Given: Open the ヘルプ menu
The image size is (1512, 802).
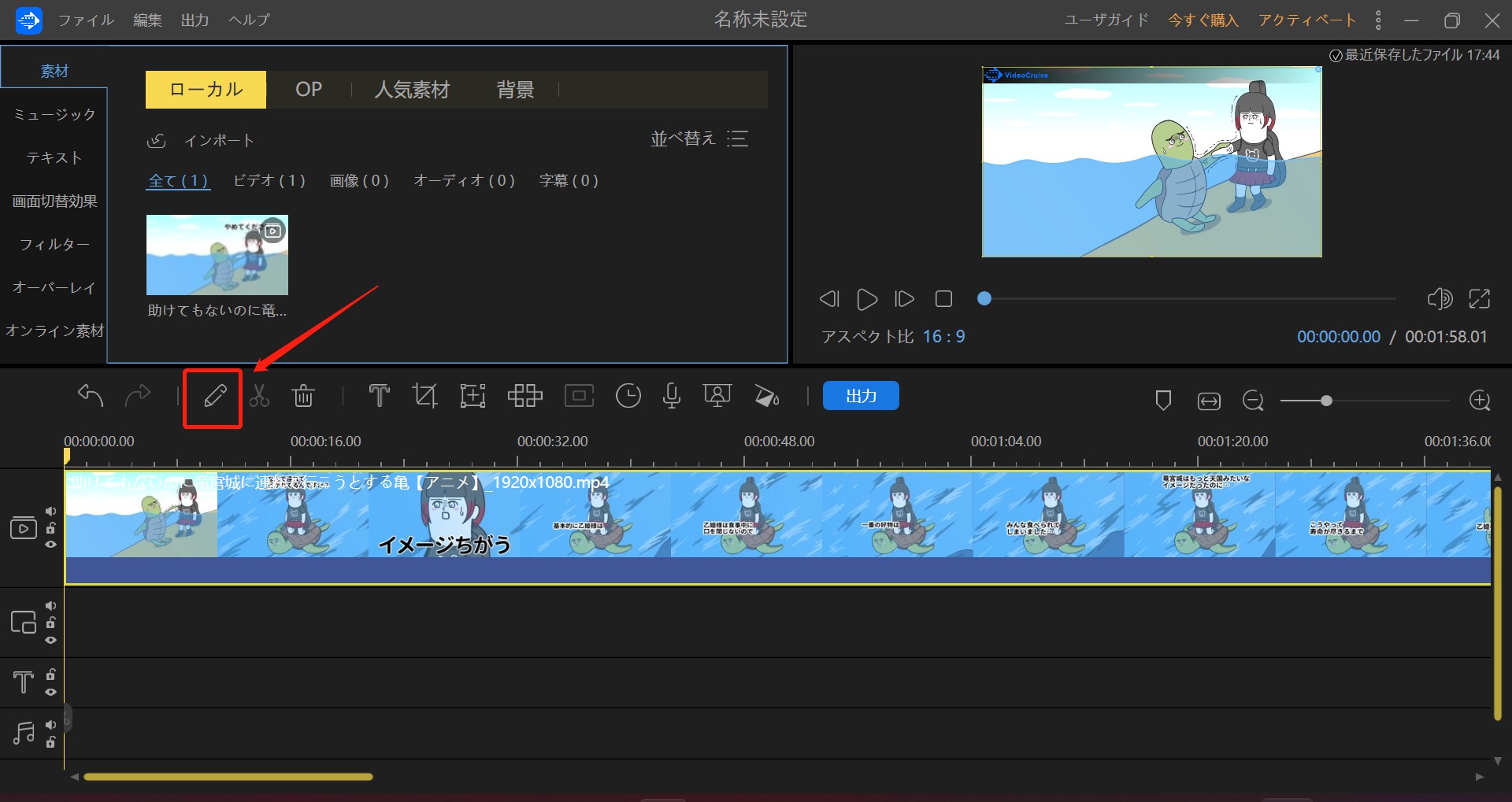Looking at the screenshot, I should [x=249, y=20].
